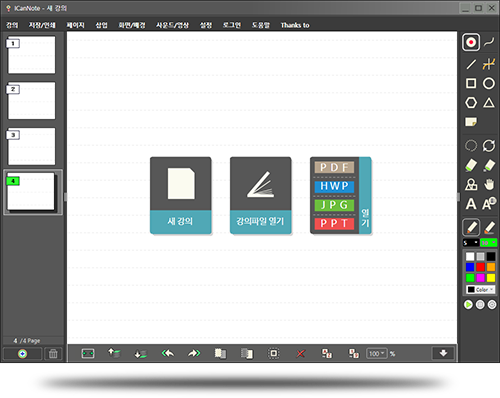Pick the red color swatch
Screen dimensions: 500x398
pos(480,267)
